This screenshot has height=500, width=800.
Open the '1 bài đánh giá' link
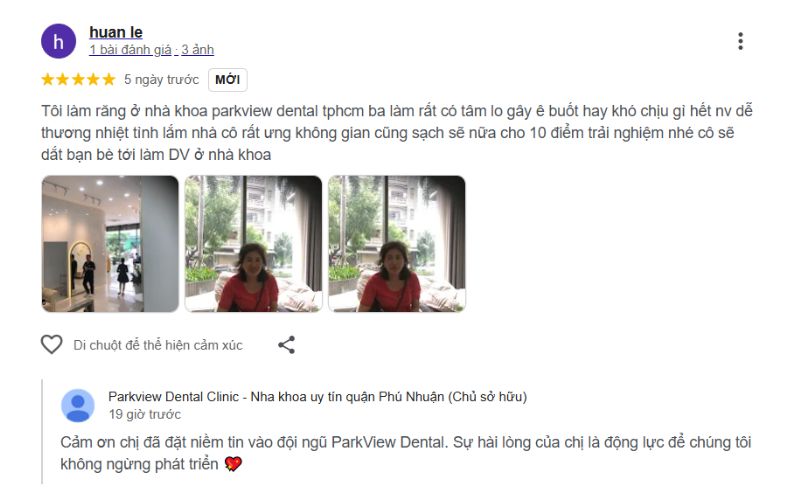(130, 49)
